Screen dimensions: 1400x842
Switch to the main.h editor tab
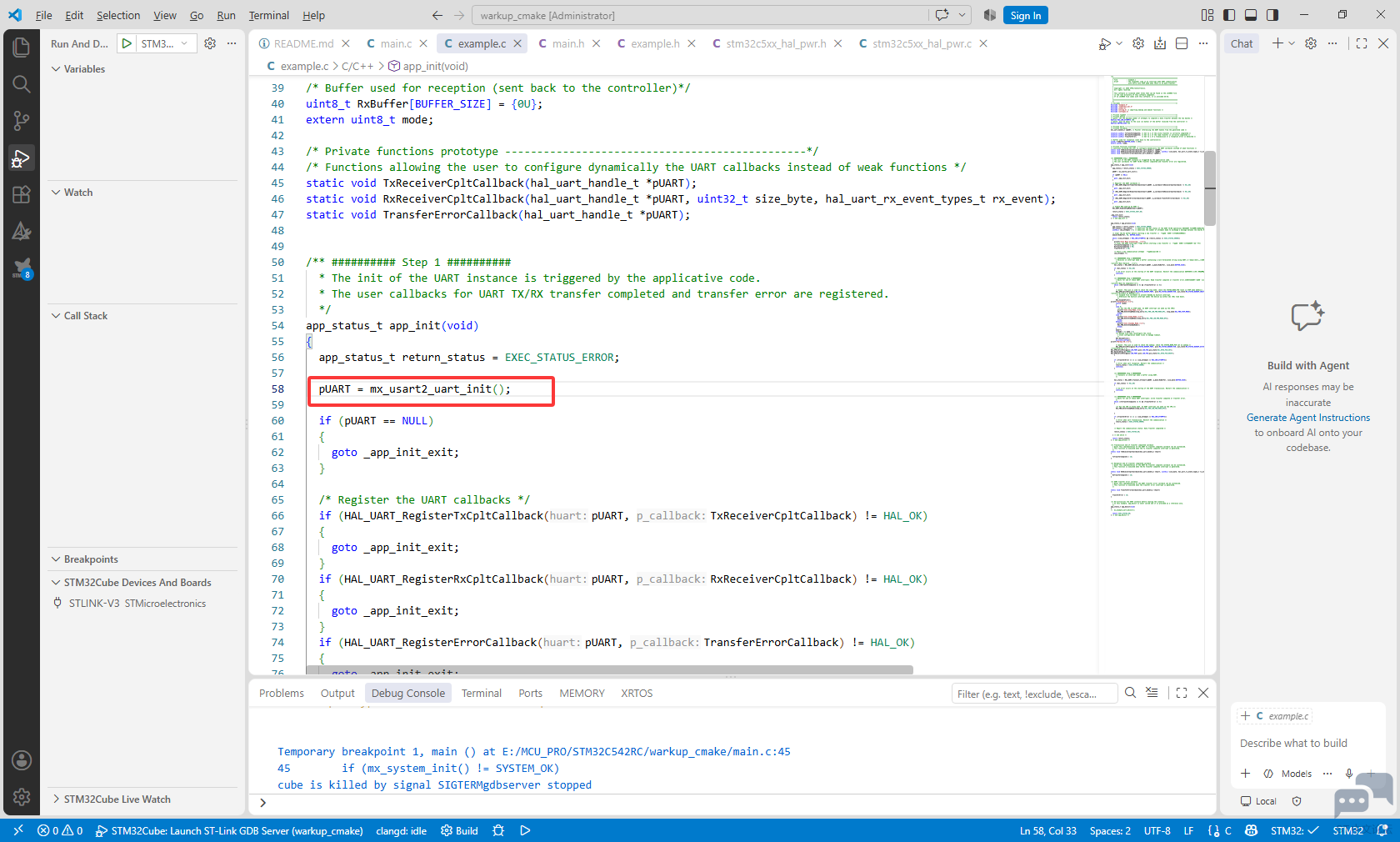click(567, 43)
